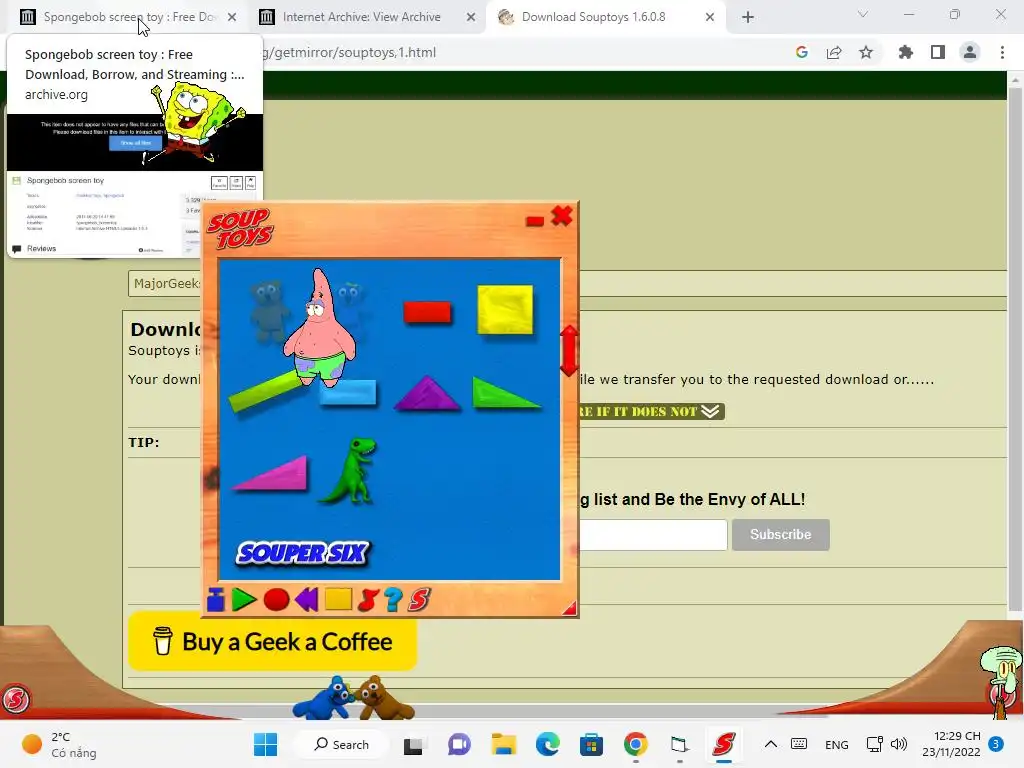
Task: Bookmark this page with the star
Action: pyautogui.click(x=866, y=52)
